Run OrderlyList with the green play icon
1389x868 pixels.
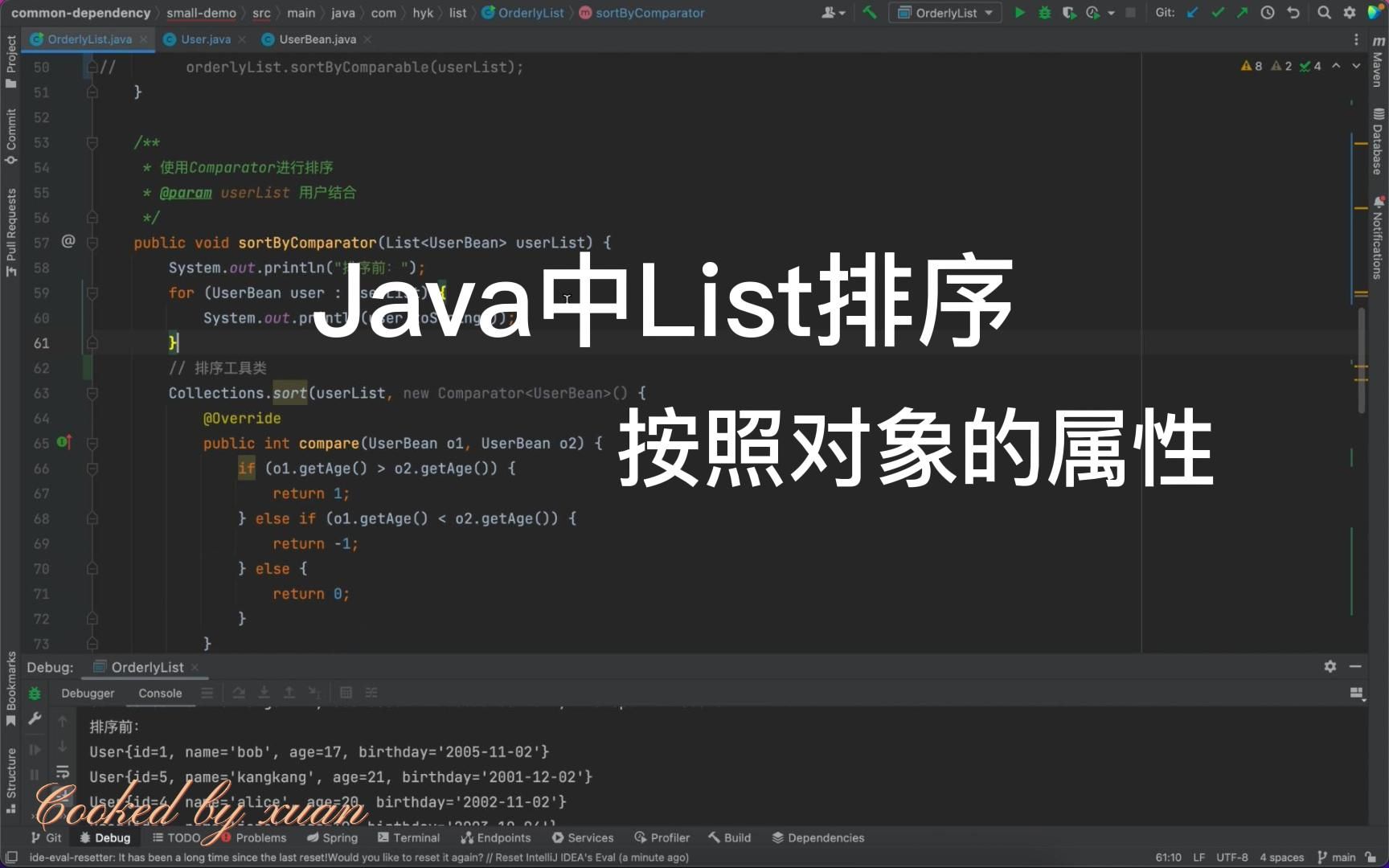click(x=1019, y=12)
